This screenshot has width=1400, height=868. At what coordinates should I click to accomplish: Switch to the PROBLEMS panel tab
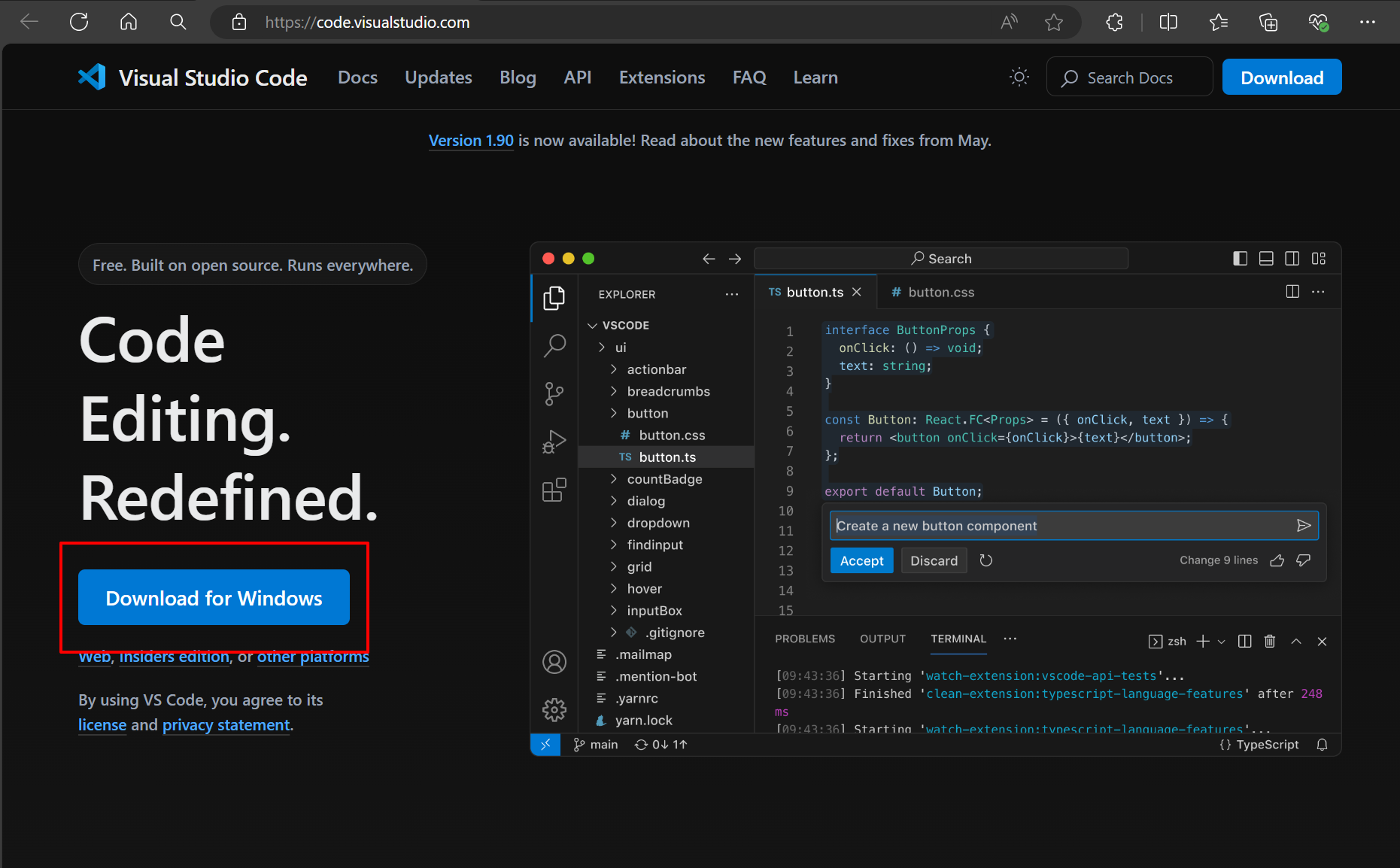click(805, 639)
